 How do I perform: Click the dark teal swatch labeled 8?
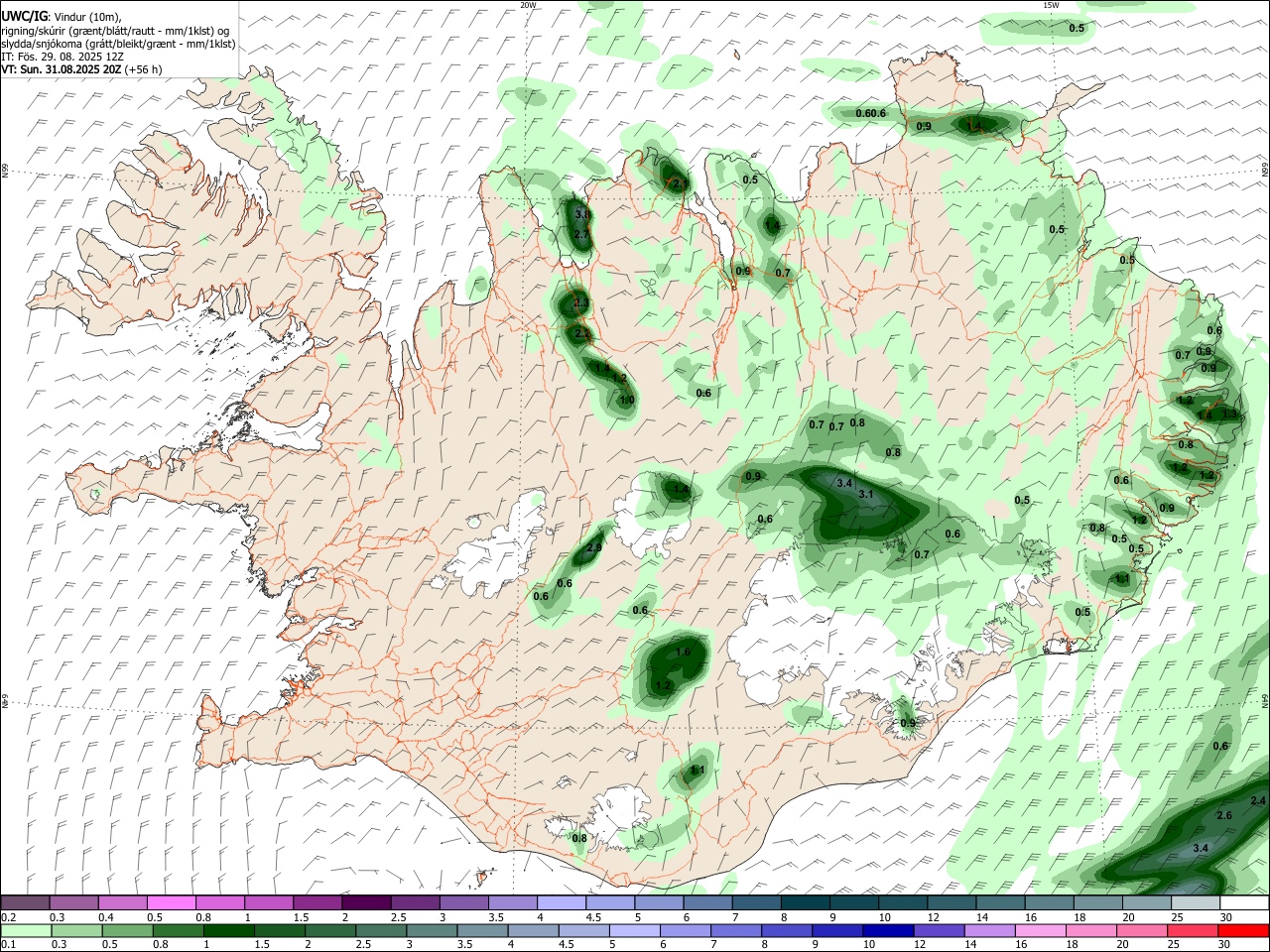click(804, 903)
